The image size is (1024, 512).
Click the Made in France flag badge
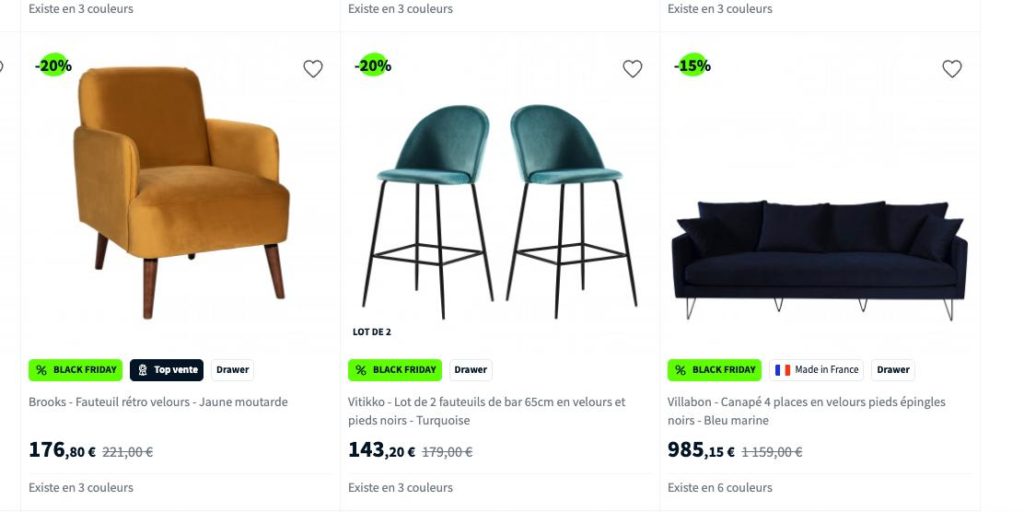[816, 370]
